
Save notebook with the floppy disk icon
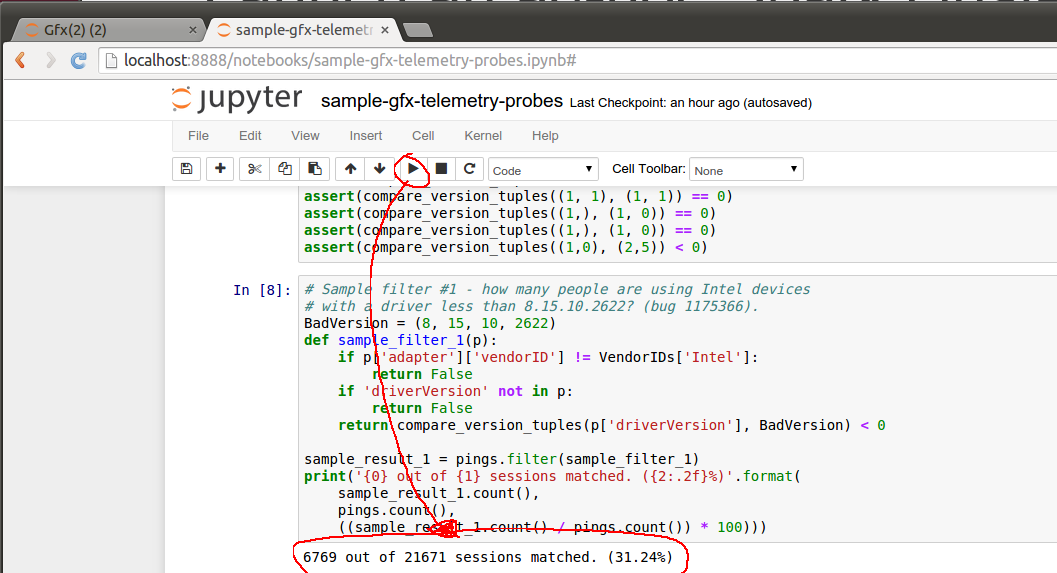[187, 169]
